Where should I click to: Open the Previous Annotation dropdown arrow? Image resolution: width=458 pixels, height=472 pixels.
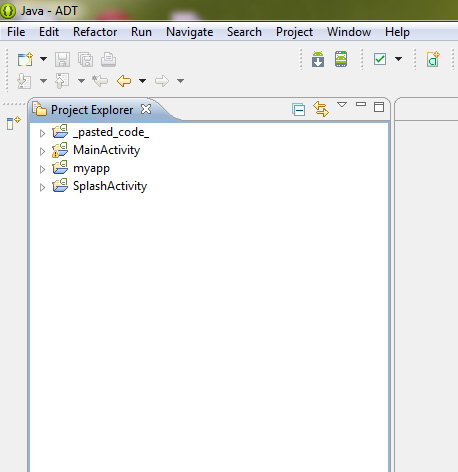point(81,81)
